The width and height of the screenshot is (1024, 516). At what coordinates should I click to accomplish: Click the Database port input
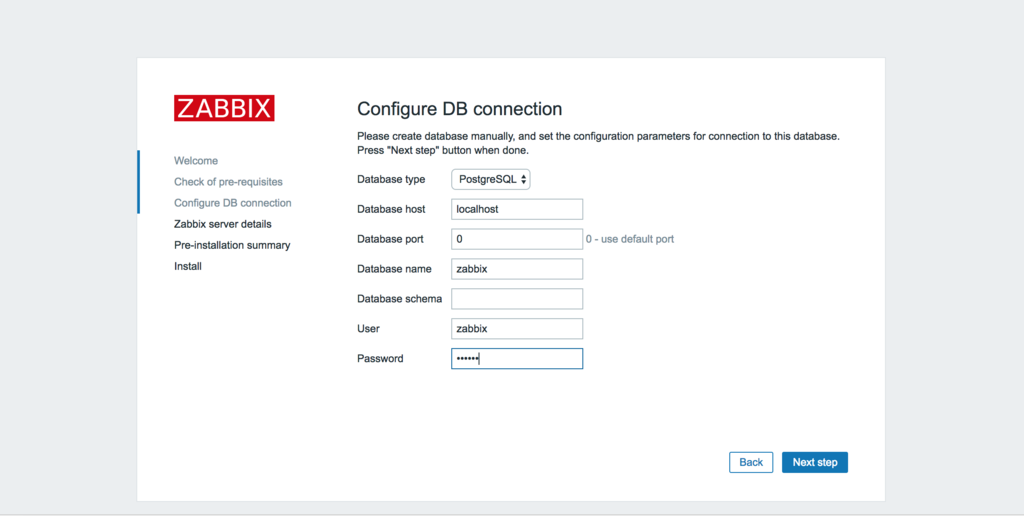coord(517,239)
